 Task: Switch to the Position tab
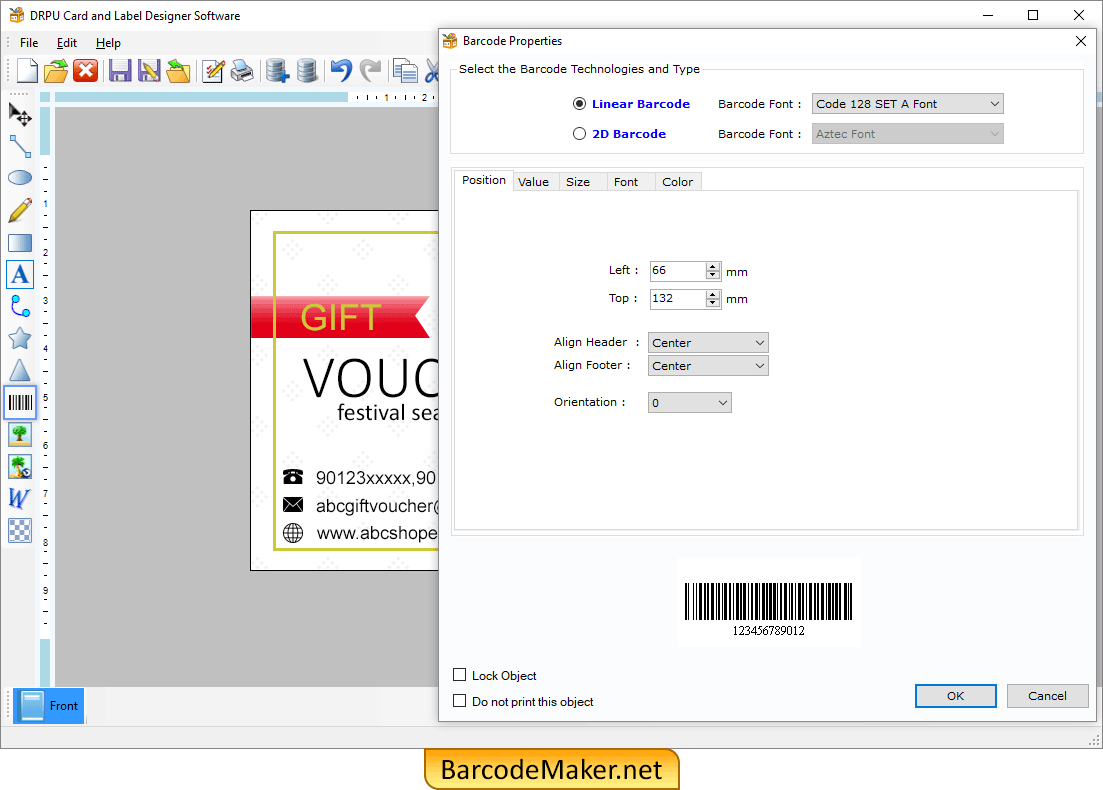pyautogui.click(x=483, y=180)
